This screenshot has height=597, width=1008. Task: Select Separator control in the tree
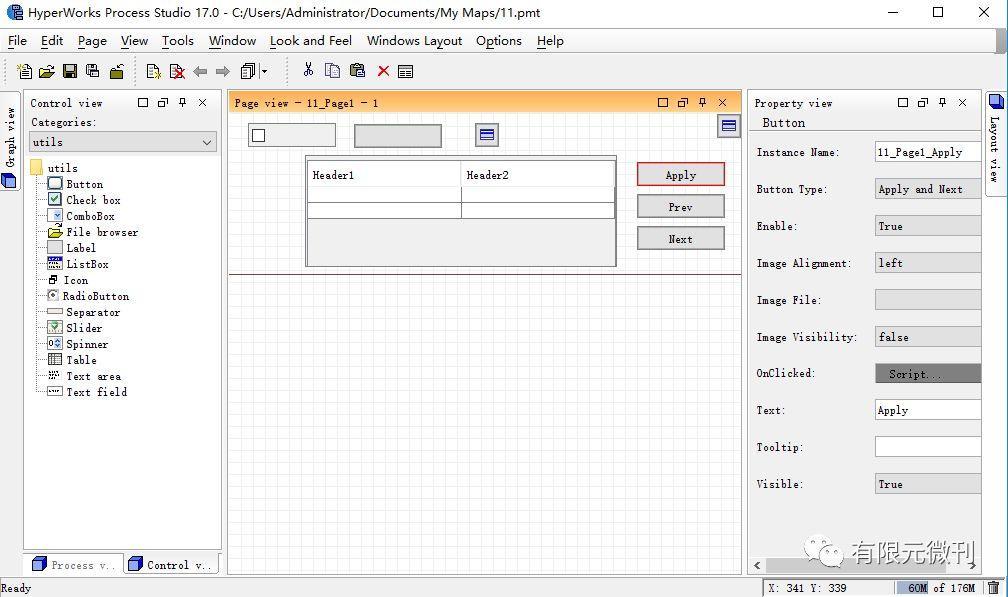point(93,312)
